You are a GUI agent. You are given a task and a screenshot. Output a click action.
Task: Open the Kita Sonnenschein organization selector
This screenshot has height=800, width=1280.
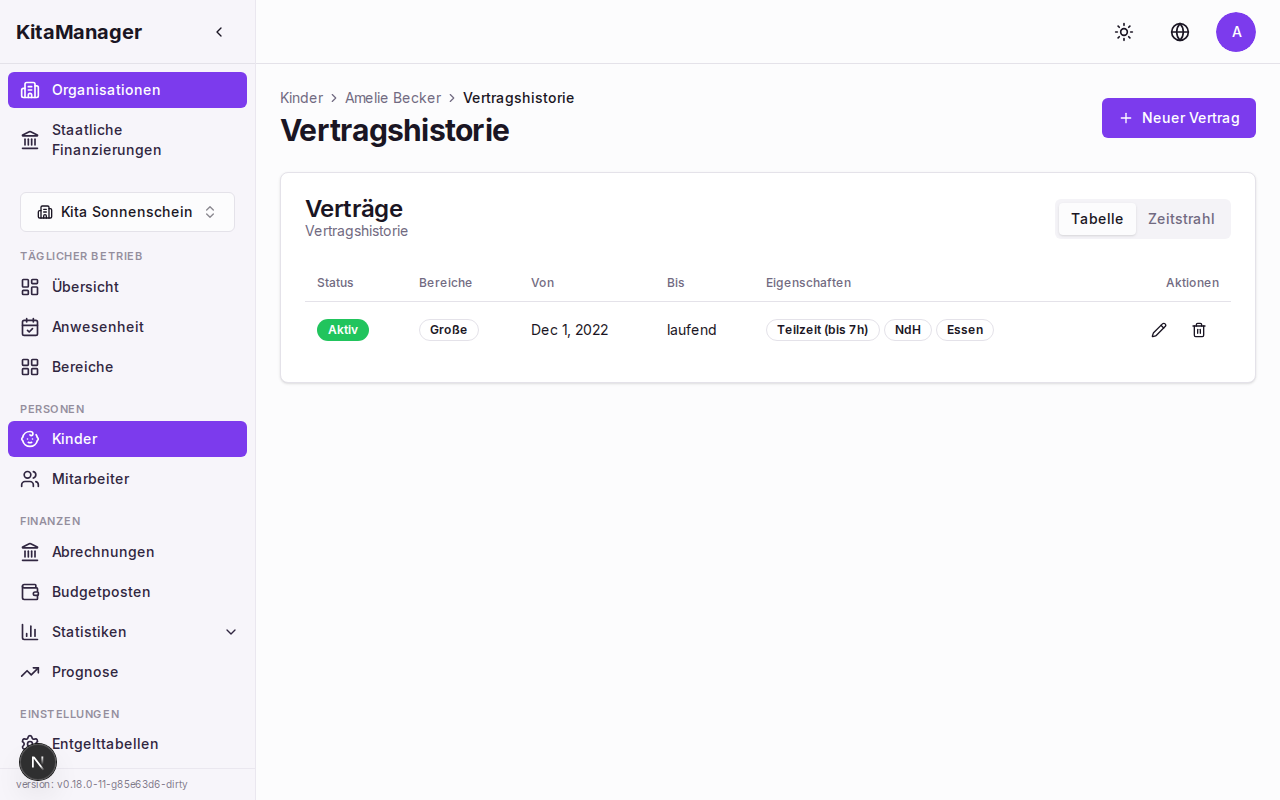tap(127, 212)
